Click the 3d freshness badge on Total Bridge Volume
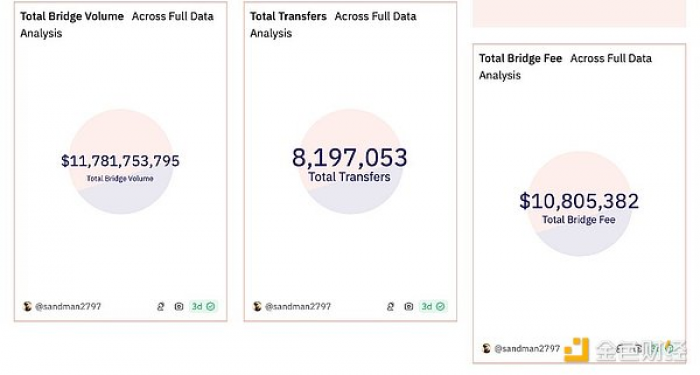The image size is (700, 375). click(203, 307)
